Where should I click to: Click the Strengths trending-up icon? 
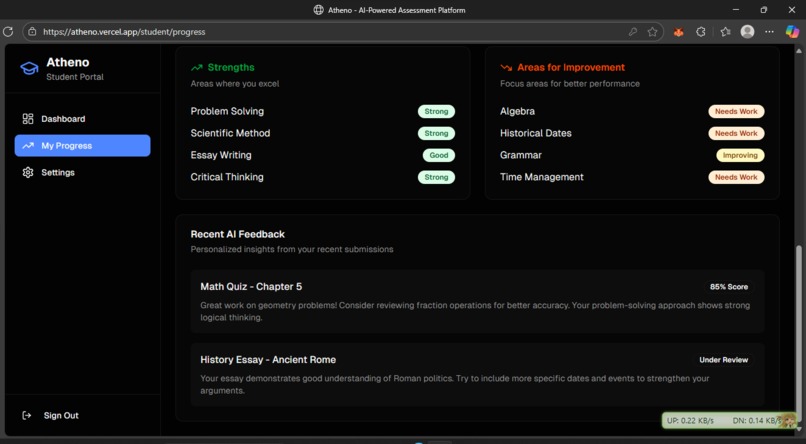tap(196, 67)
